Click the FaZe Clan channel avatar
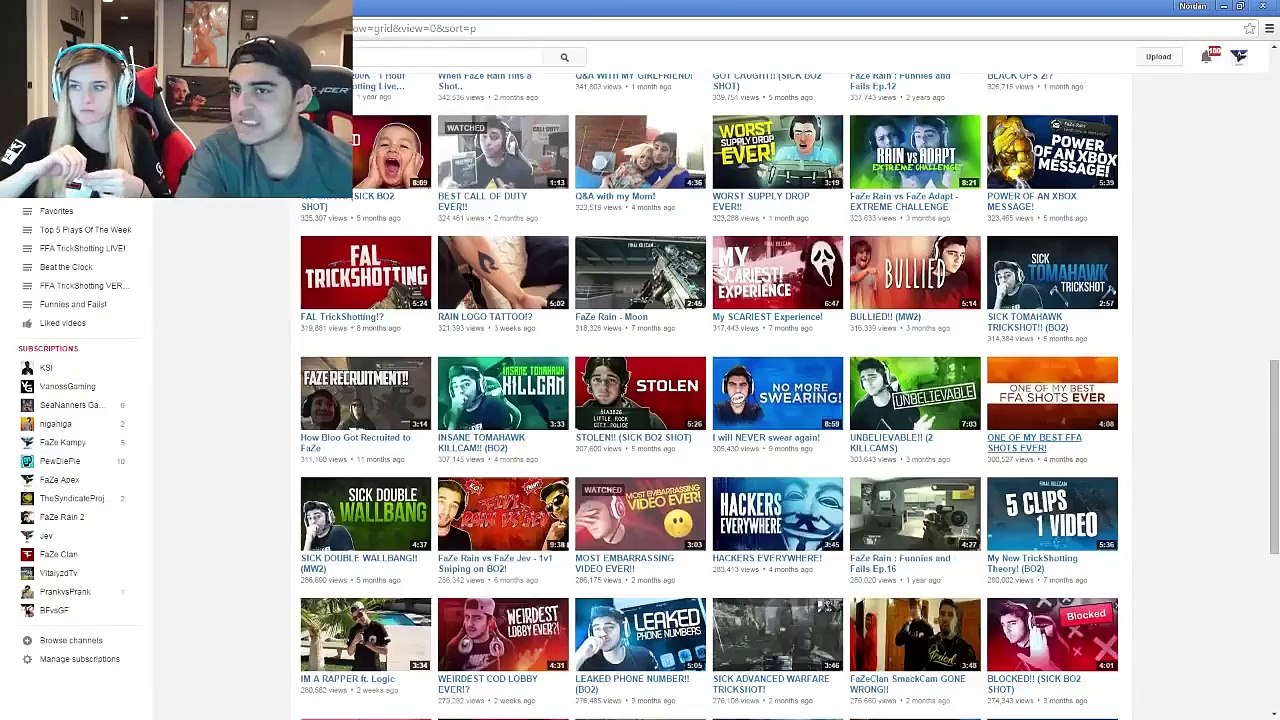Image resolution: width=1280 pixels, height=720 pixels. 28,554
